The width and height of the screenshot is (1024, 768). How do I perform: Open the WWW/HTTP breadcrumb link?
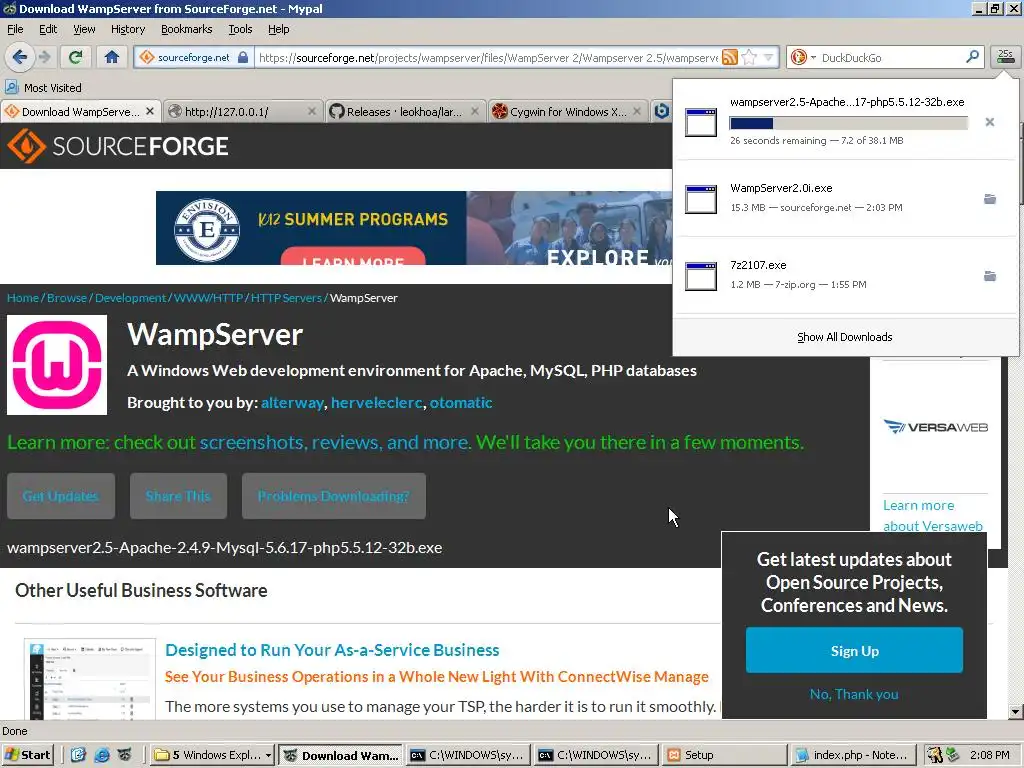point(208,298)
